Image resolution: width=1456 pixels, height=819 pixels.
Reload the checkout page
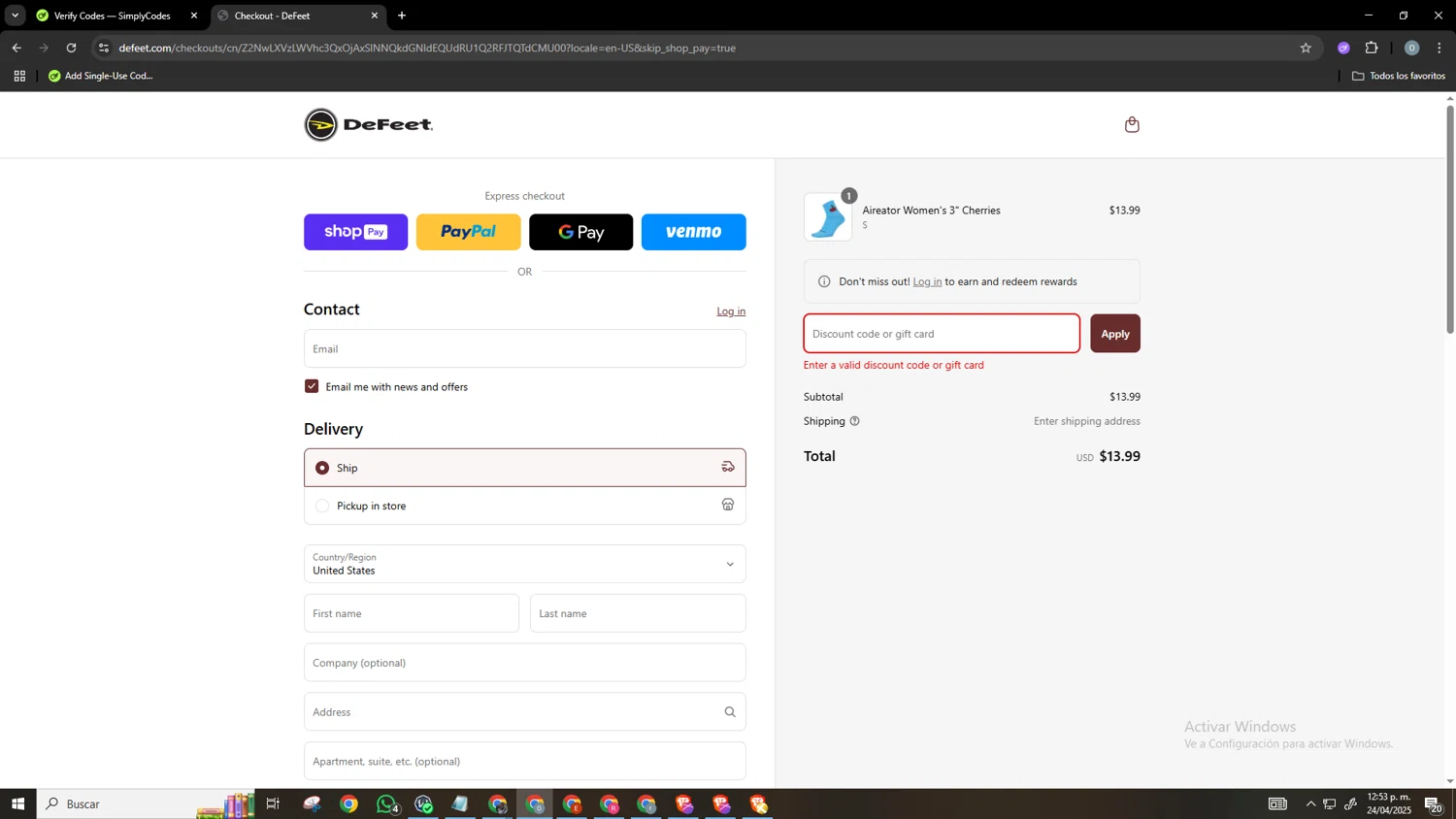(71, 48)
